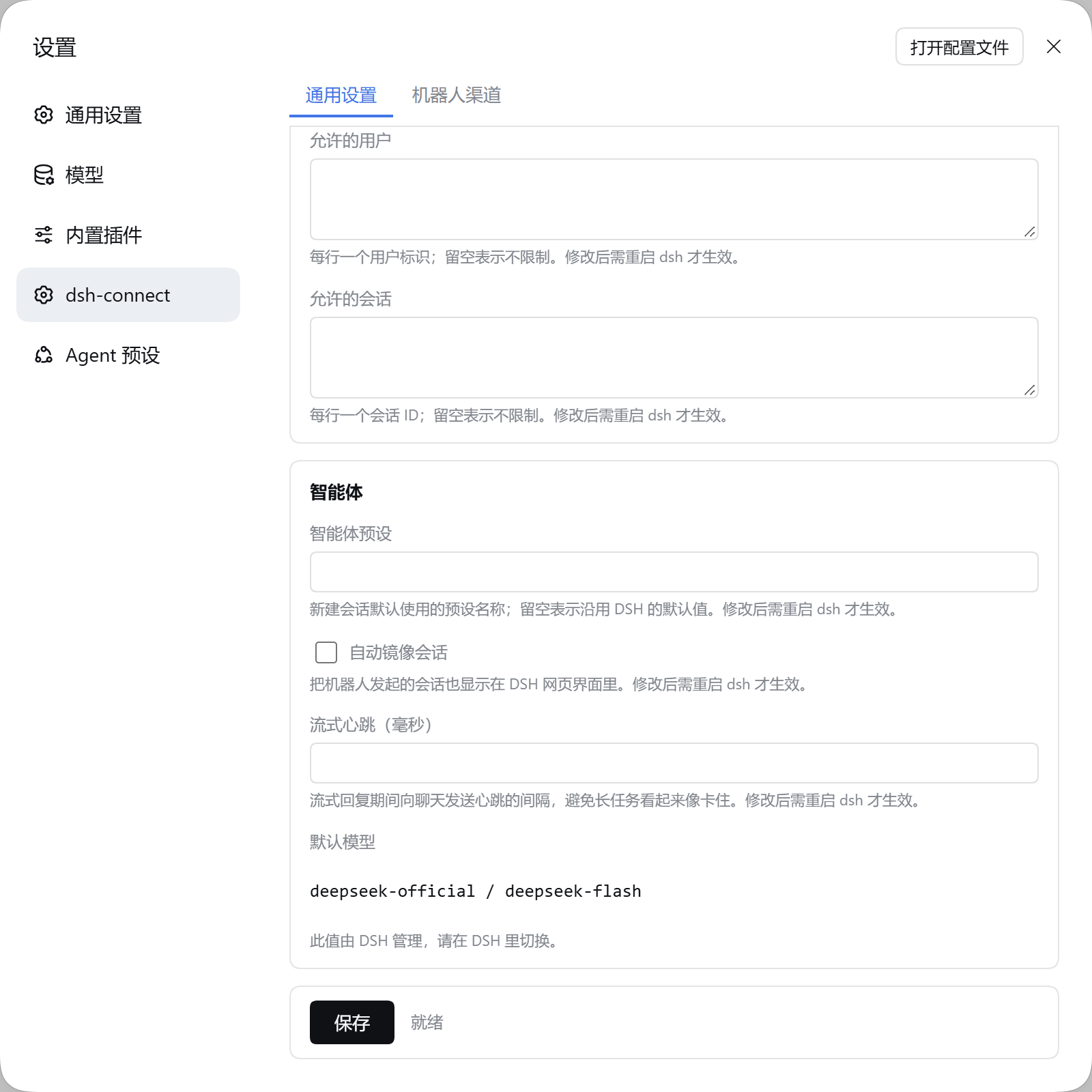This screenshot has height=1092, width=1092.
Task: Open the Agent 预设 sidebar label
Action: (x=113, y=356)
